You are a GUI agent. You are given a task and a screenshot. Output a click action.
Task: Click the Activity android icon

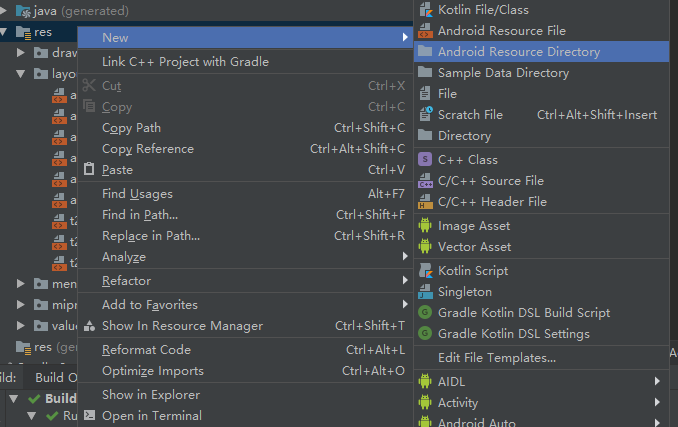pyautogui.click(x=425, y=402)
